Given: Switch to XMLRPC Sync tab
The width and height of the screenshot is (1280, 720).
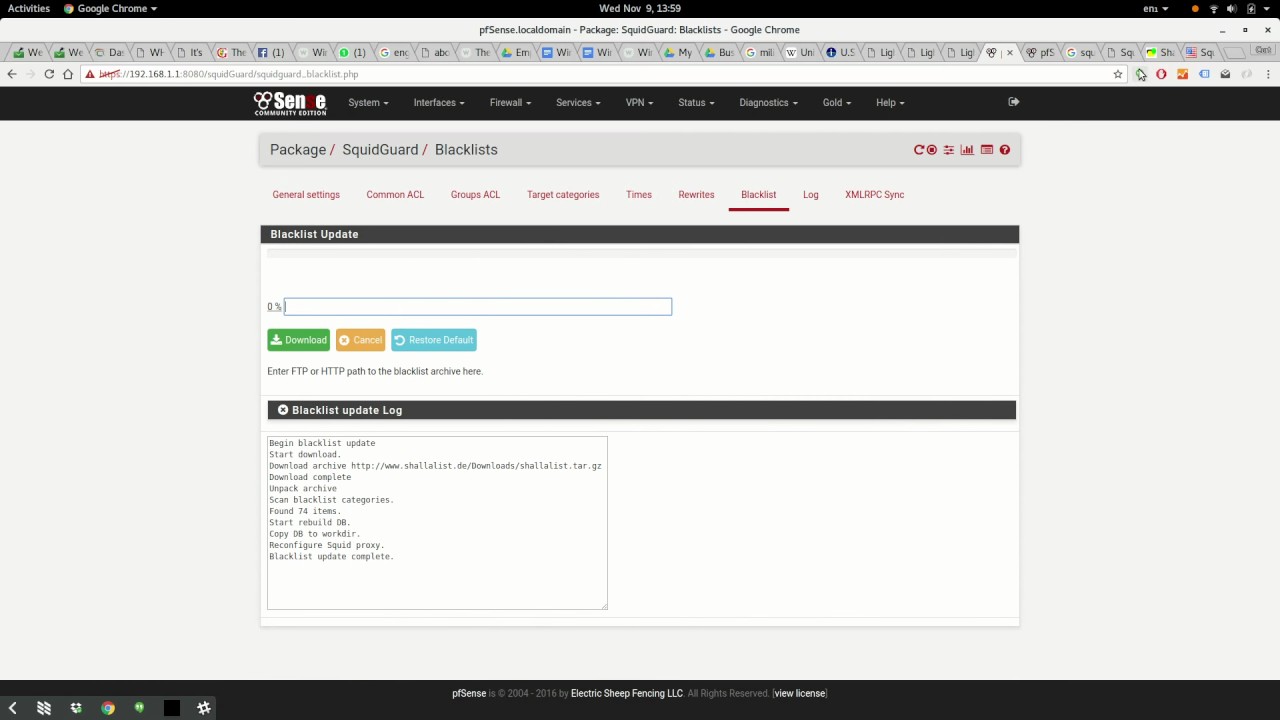Looking at the screenshot, I should pyautogui.click(x=874, y=195).
